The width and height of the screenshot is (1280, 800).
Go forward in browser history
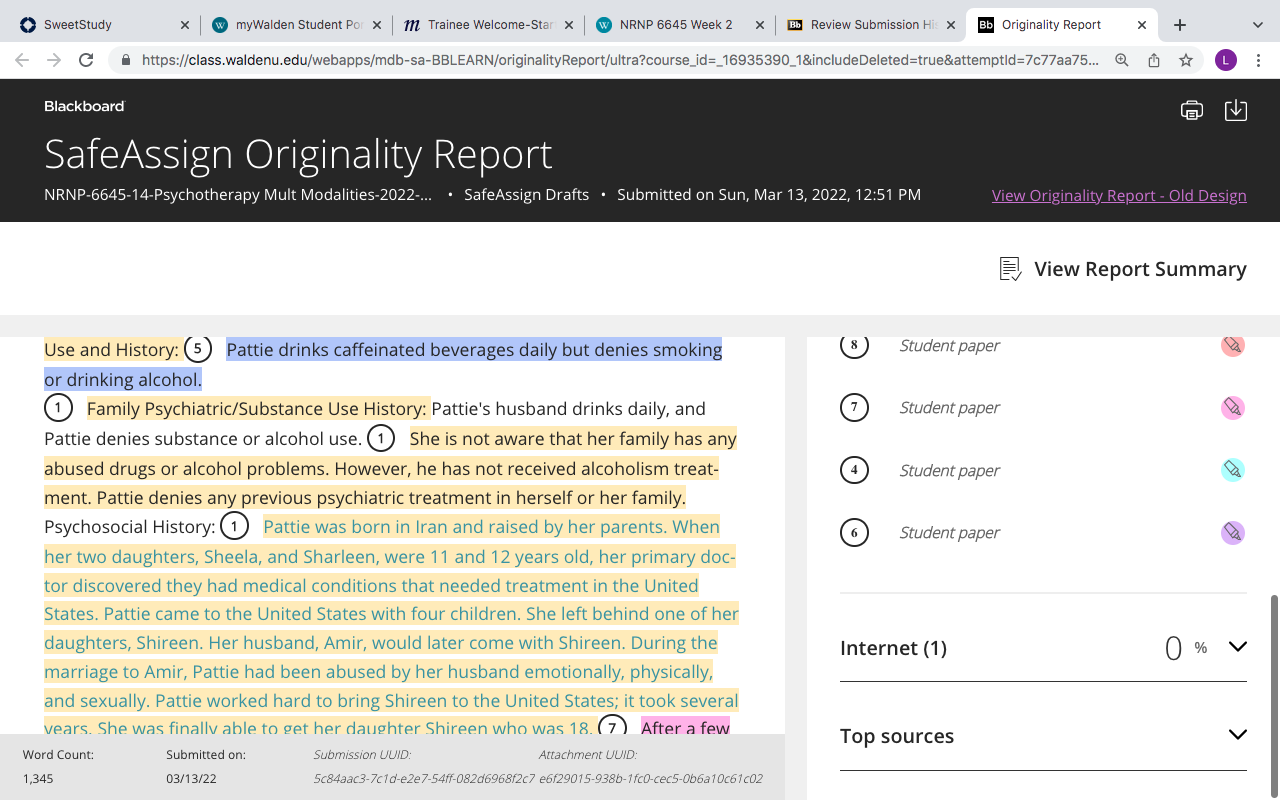tap(54, 60)
